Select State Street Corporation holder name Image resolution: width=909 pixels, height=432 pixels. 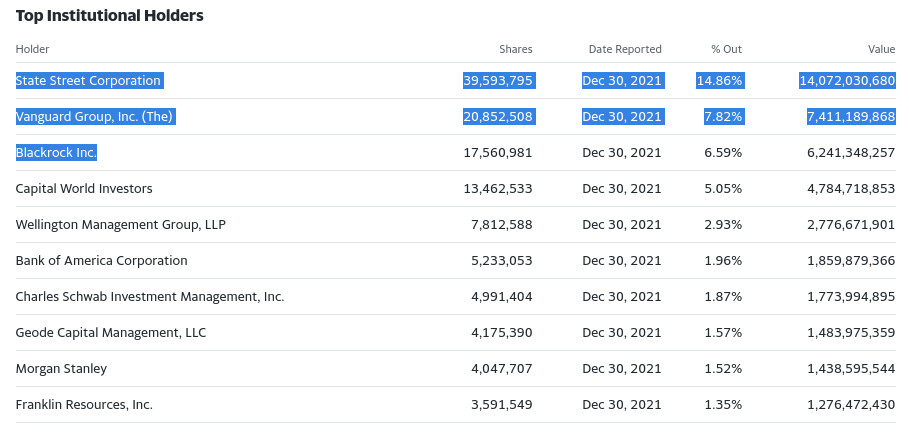88,81
